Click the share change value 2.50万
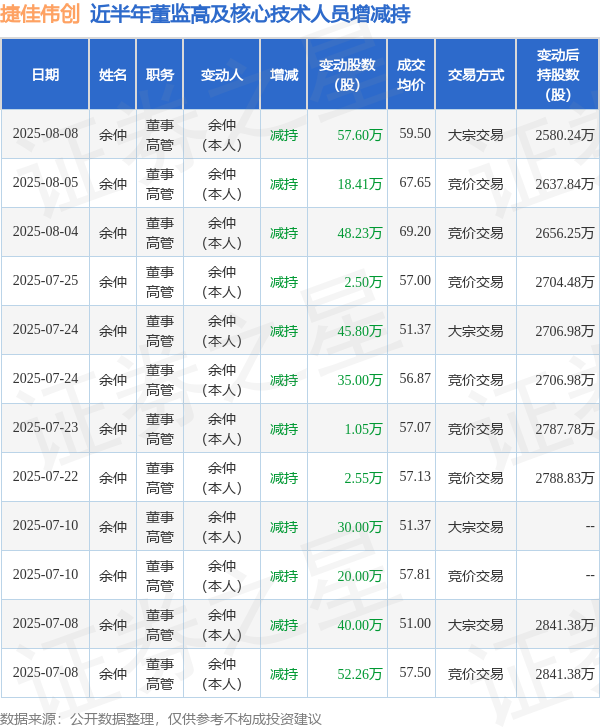This screenshot has width=600, height=728. [363, 282]
